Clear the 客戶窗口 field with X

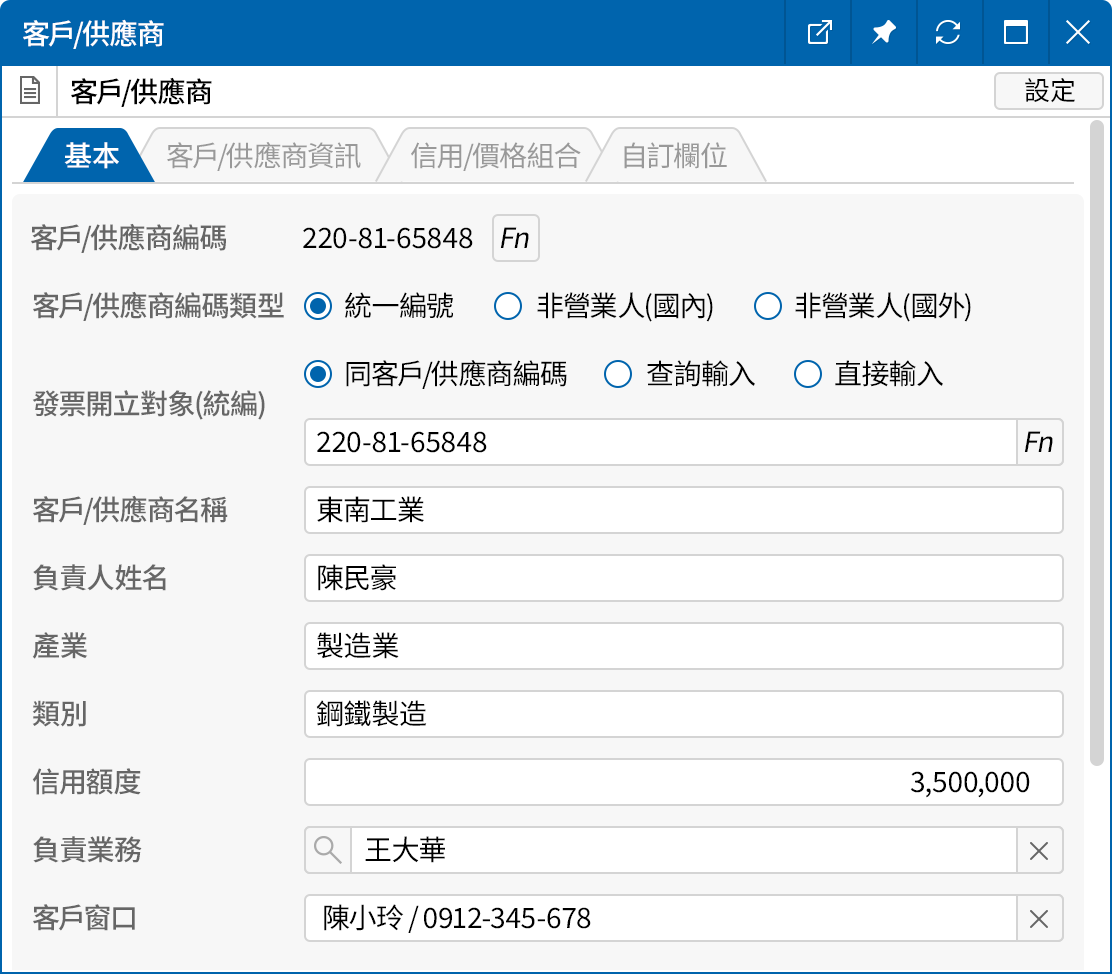pyautogui.click(x=1039, y=918)
